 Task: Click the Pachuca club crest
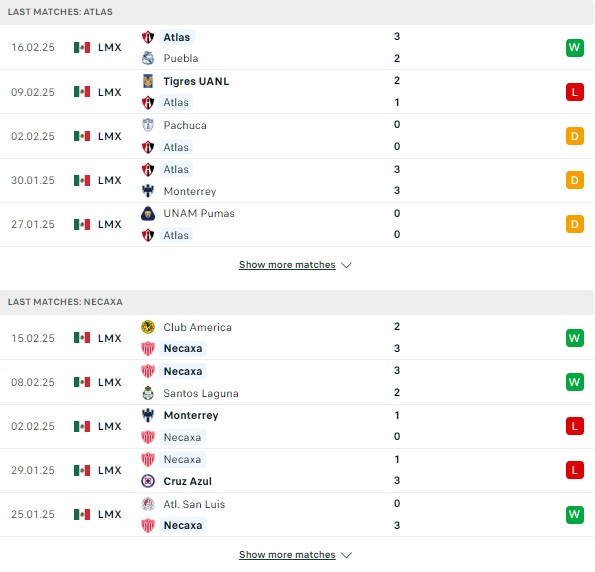point(148,125)
